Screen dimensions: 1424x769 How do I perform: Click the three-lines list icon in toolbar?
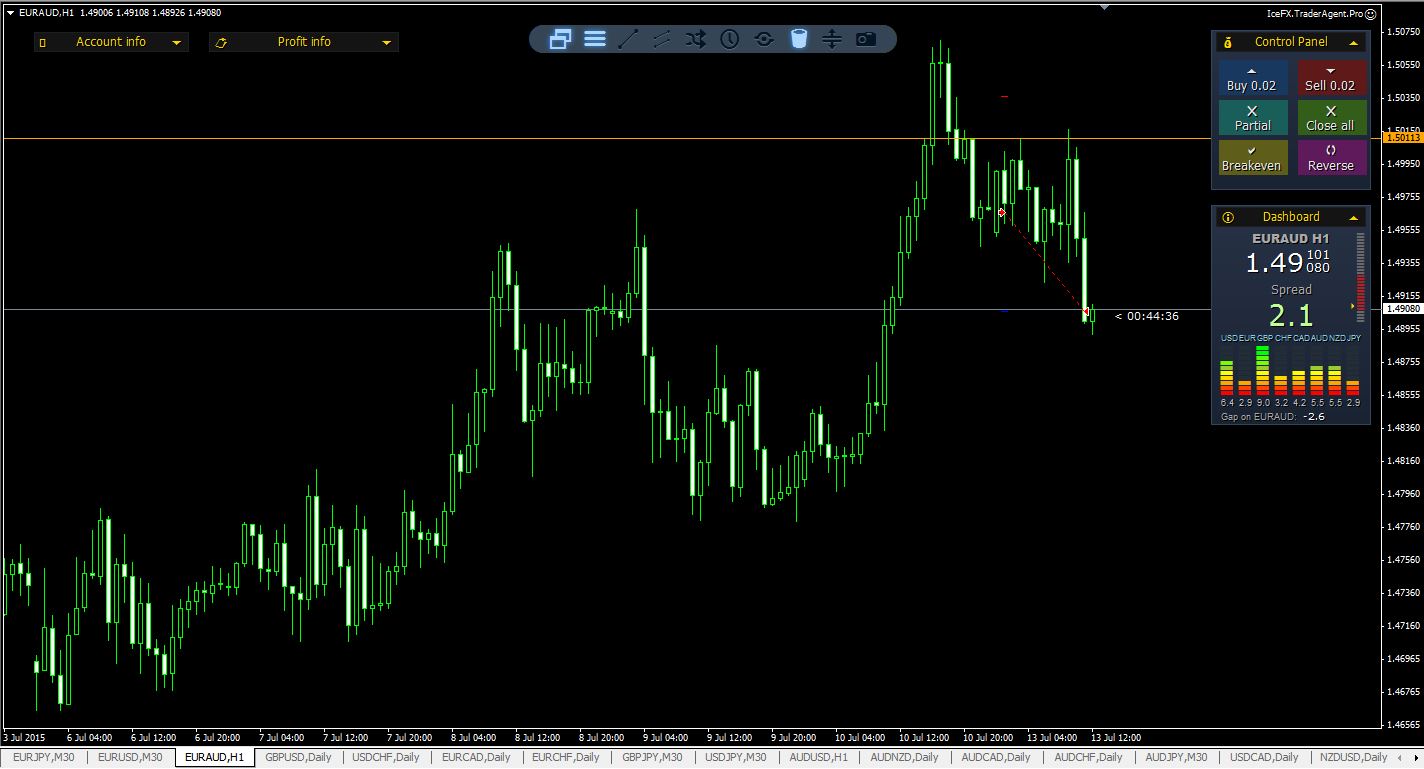[x=595, y=39]
